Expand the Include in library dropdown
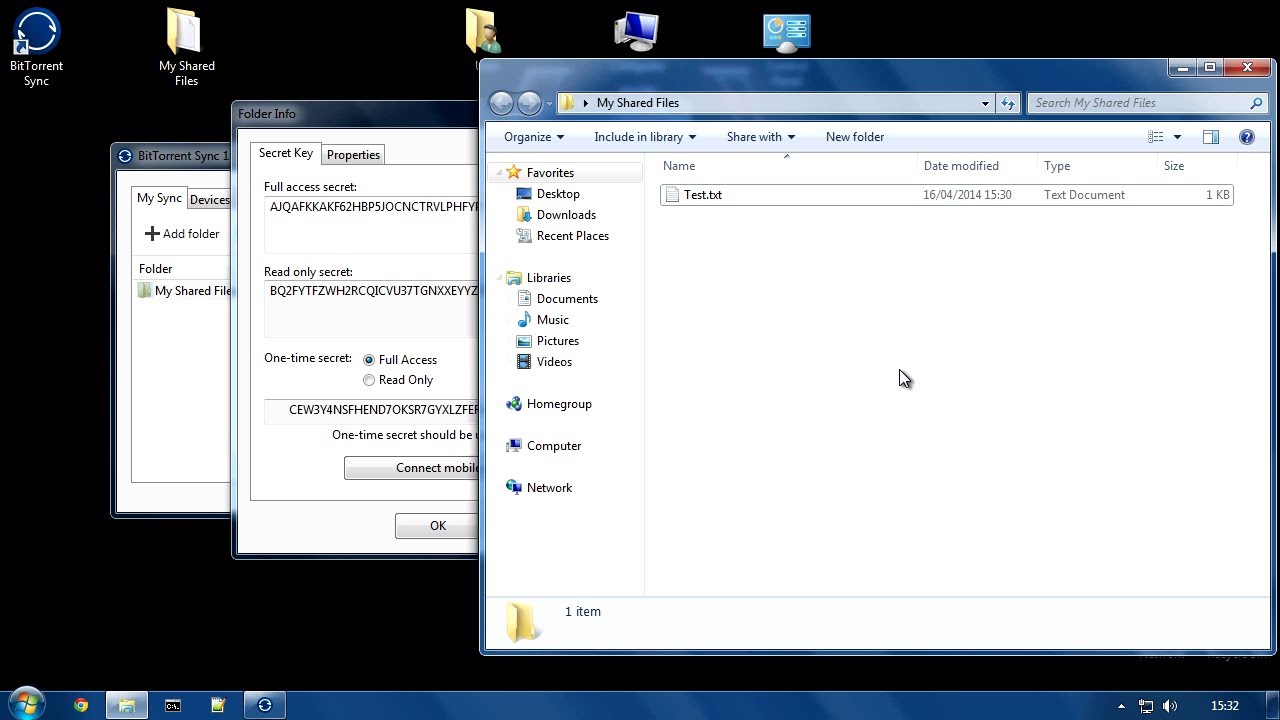The image size is (1280, 720). (x=645, y=137)
